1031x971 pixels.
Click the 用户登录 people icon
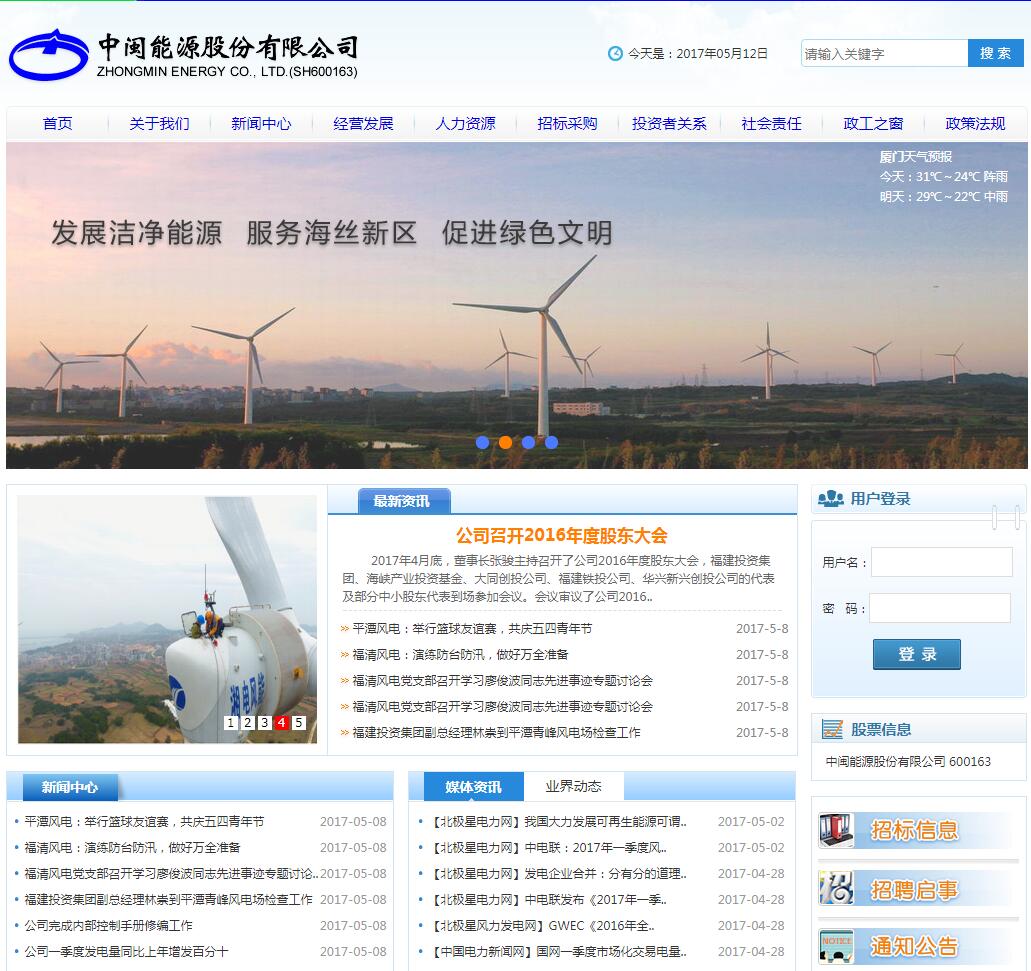coord(830,499)
